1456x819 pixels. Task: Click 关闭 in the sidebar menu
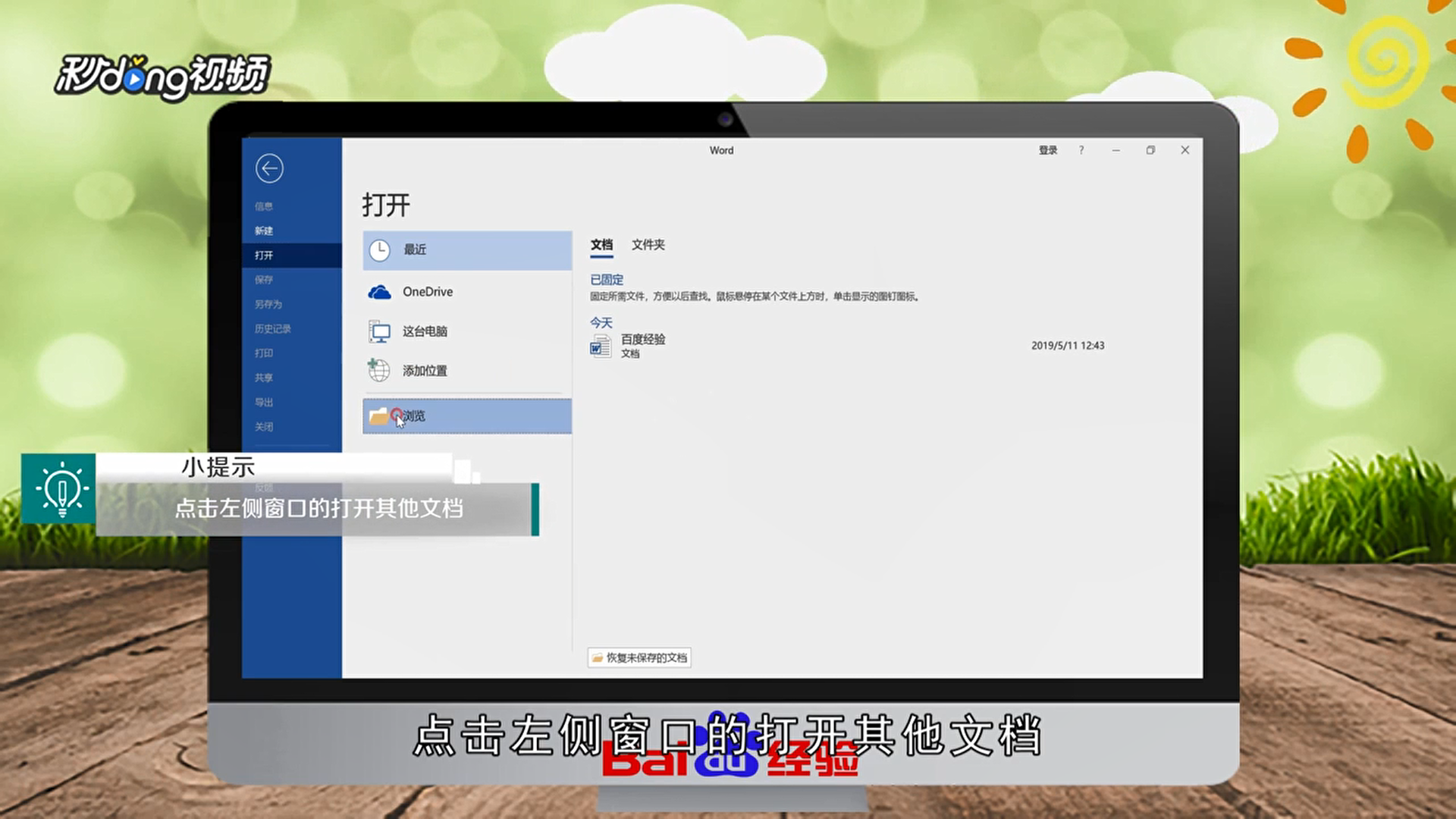tap(264, 427)
